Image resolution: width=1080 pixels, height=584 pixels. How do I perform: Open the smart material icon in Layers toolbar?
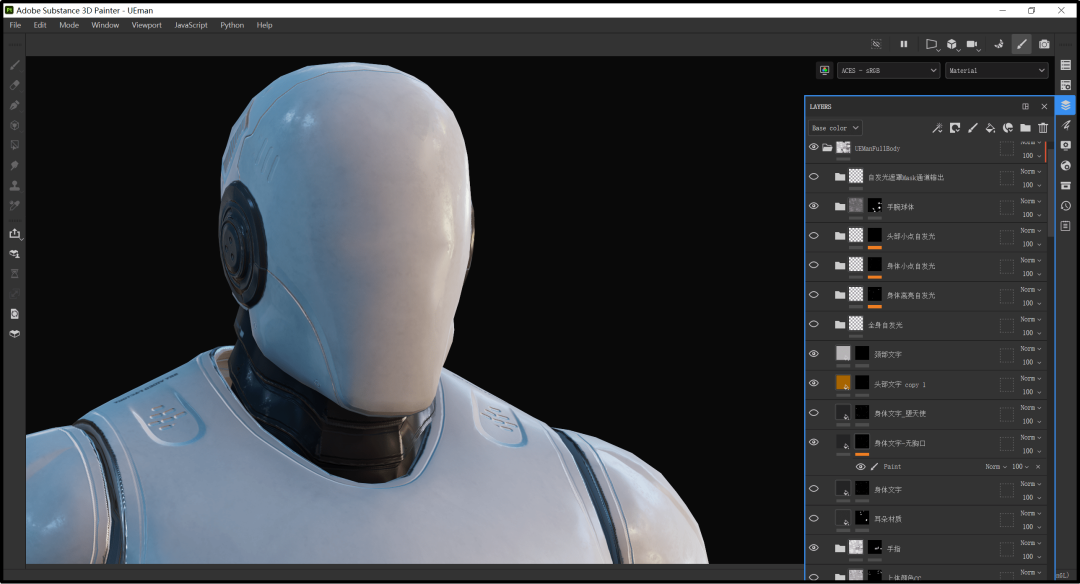pos(1008,128)
